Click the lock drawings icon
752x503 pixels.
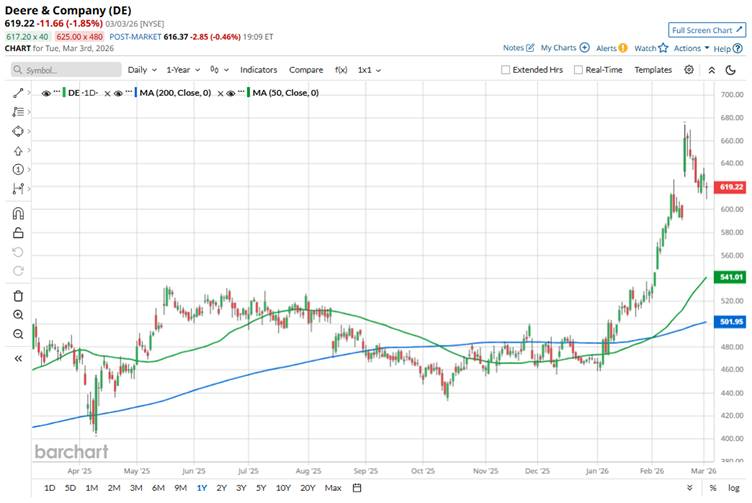[18, 233]
